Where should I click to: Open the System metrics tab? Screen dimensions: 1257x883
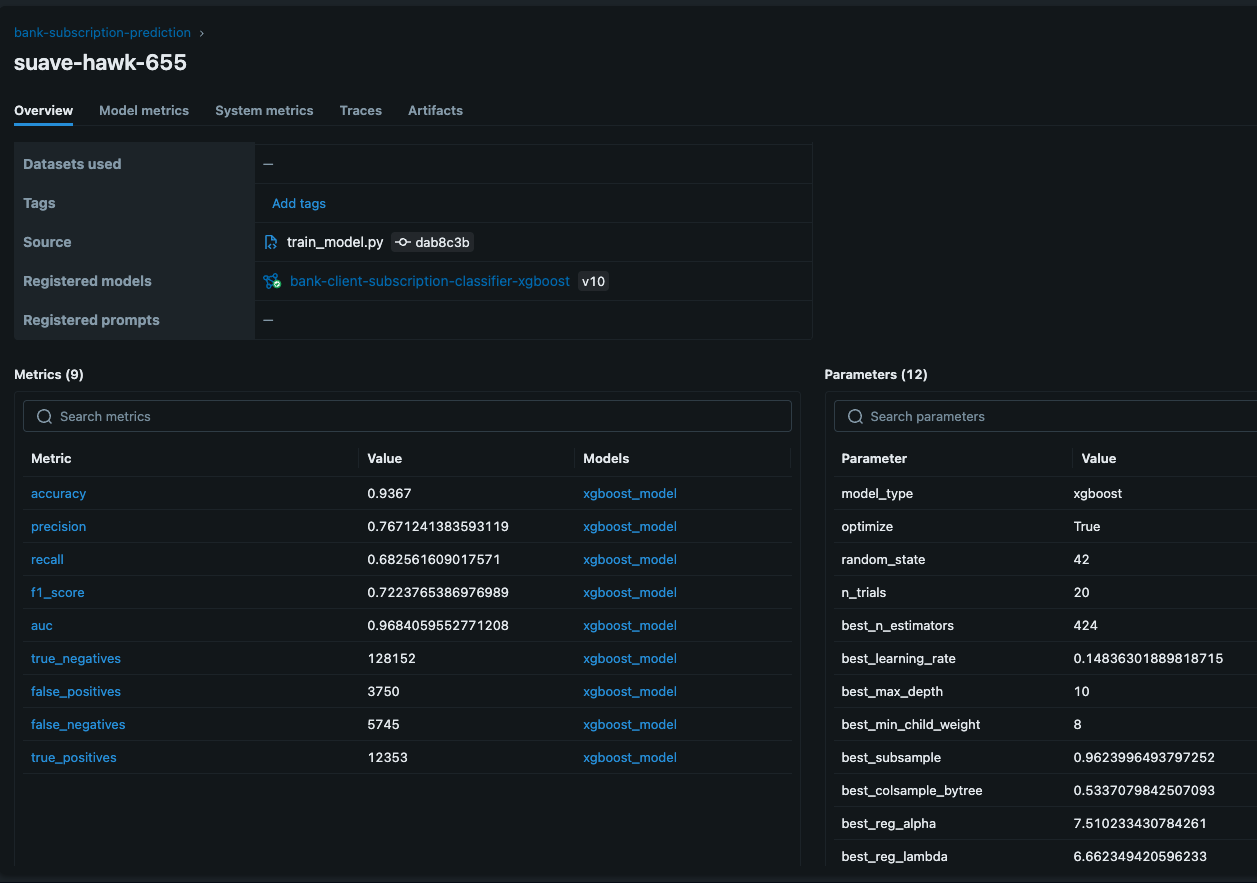264,110
